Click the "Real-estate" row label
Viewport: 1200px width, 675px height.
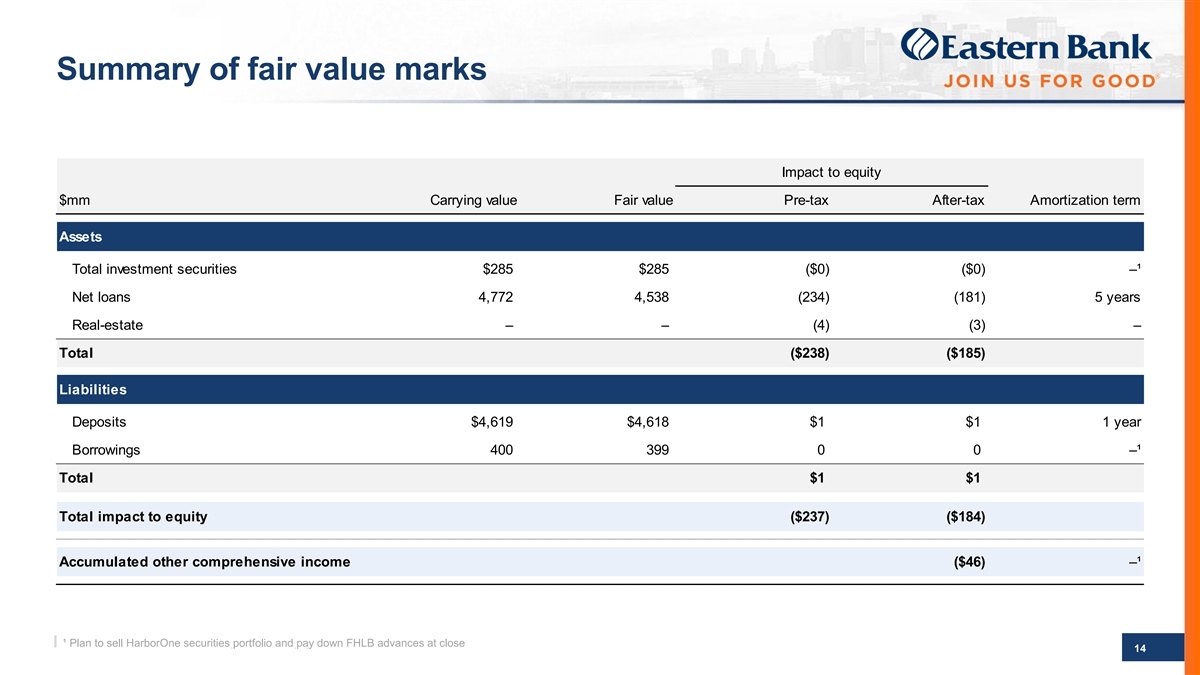[107, 325]
